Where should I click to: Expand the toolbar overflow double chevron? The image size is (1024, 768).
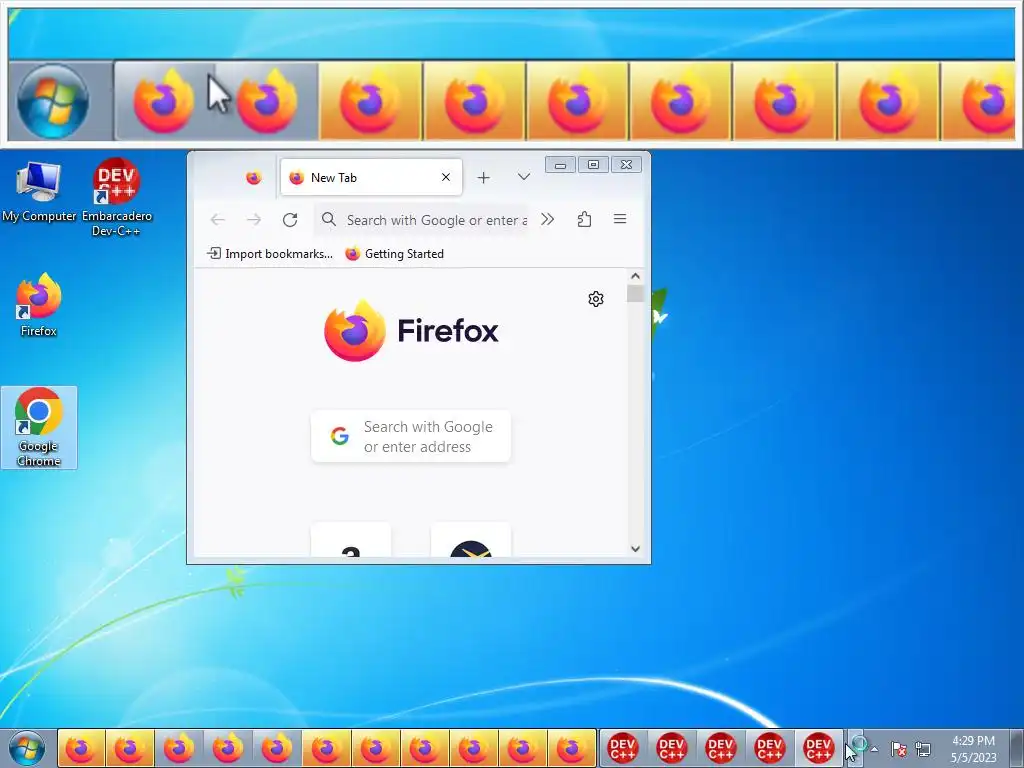point(547,219)
